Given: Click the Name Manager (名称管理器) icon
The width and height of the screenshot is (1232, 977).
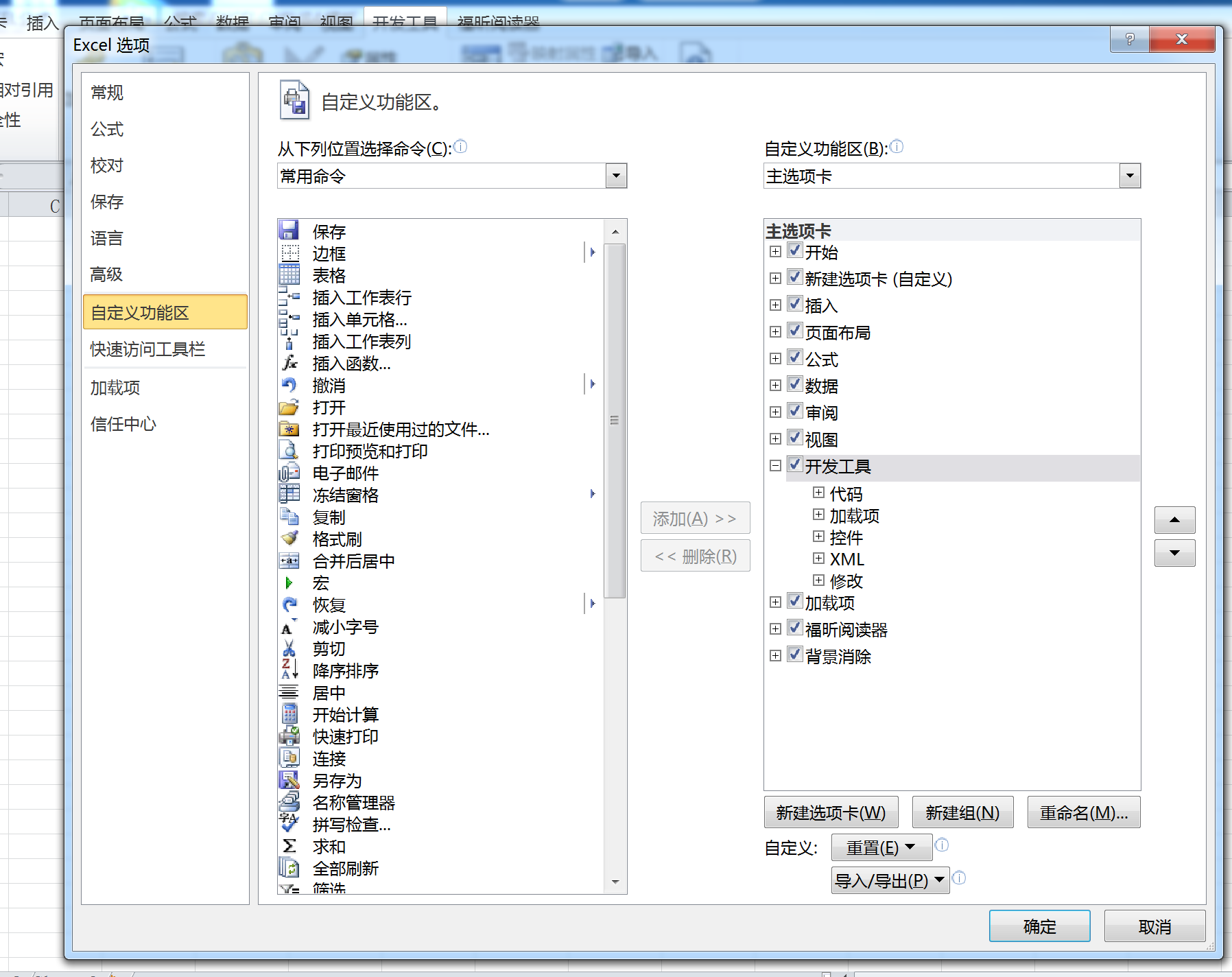Looking at the screenshot, I should [x=289, y=802].
